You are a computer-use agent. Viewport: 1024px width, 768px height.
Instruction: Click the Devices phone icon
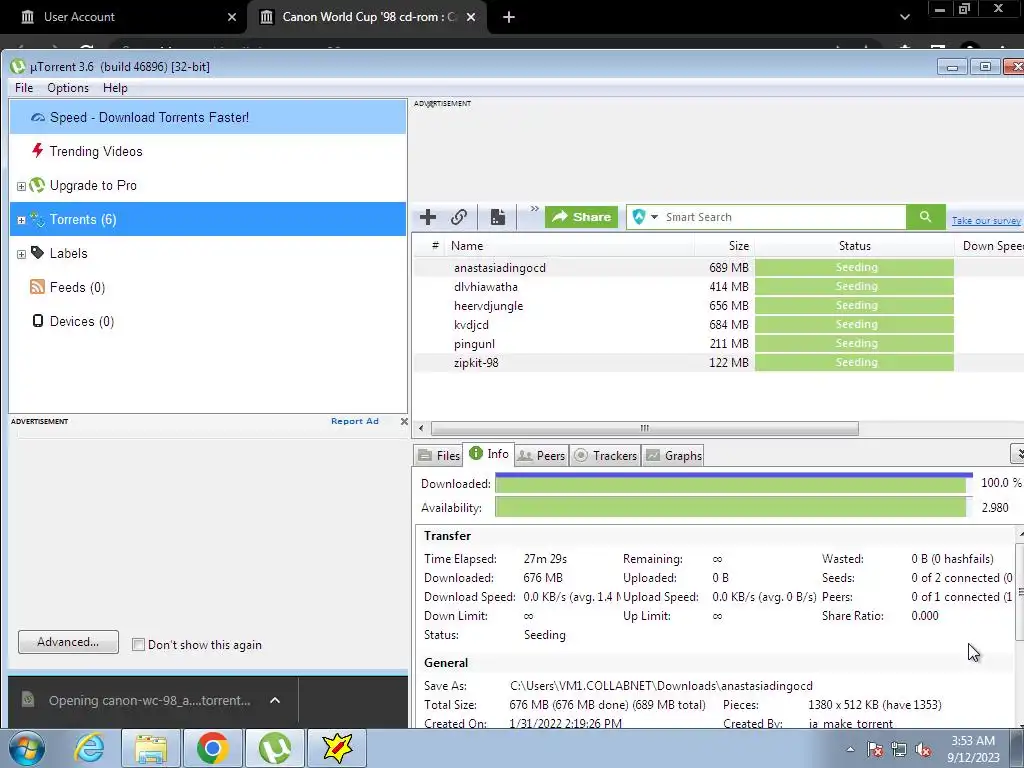coord(38,321)
